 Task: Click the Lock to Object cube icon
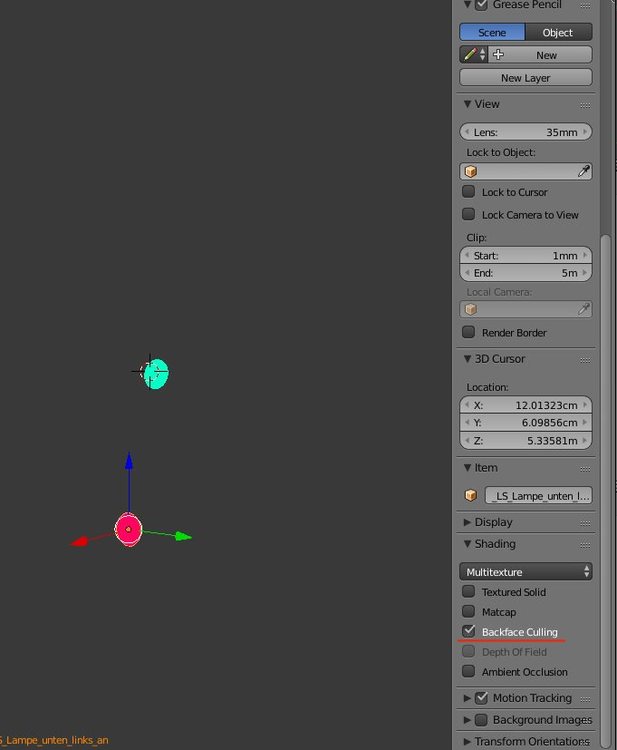[x=471, y=171]
